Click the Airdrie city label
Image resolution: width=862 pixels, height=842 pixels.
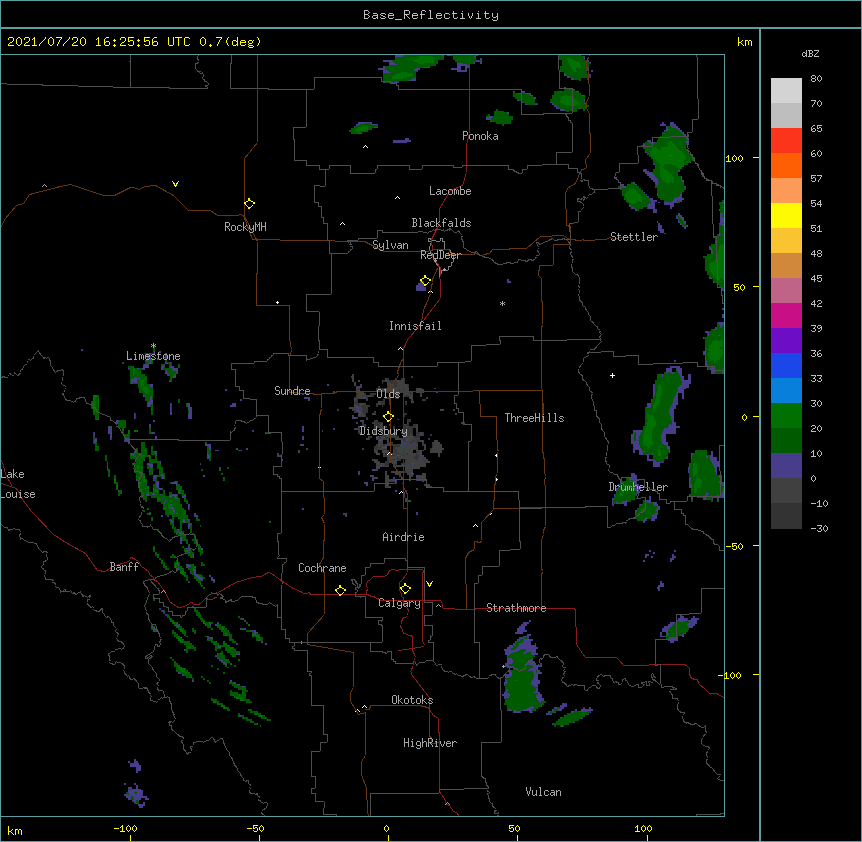click(403, 537)
